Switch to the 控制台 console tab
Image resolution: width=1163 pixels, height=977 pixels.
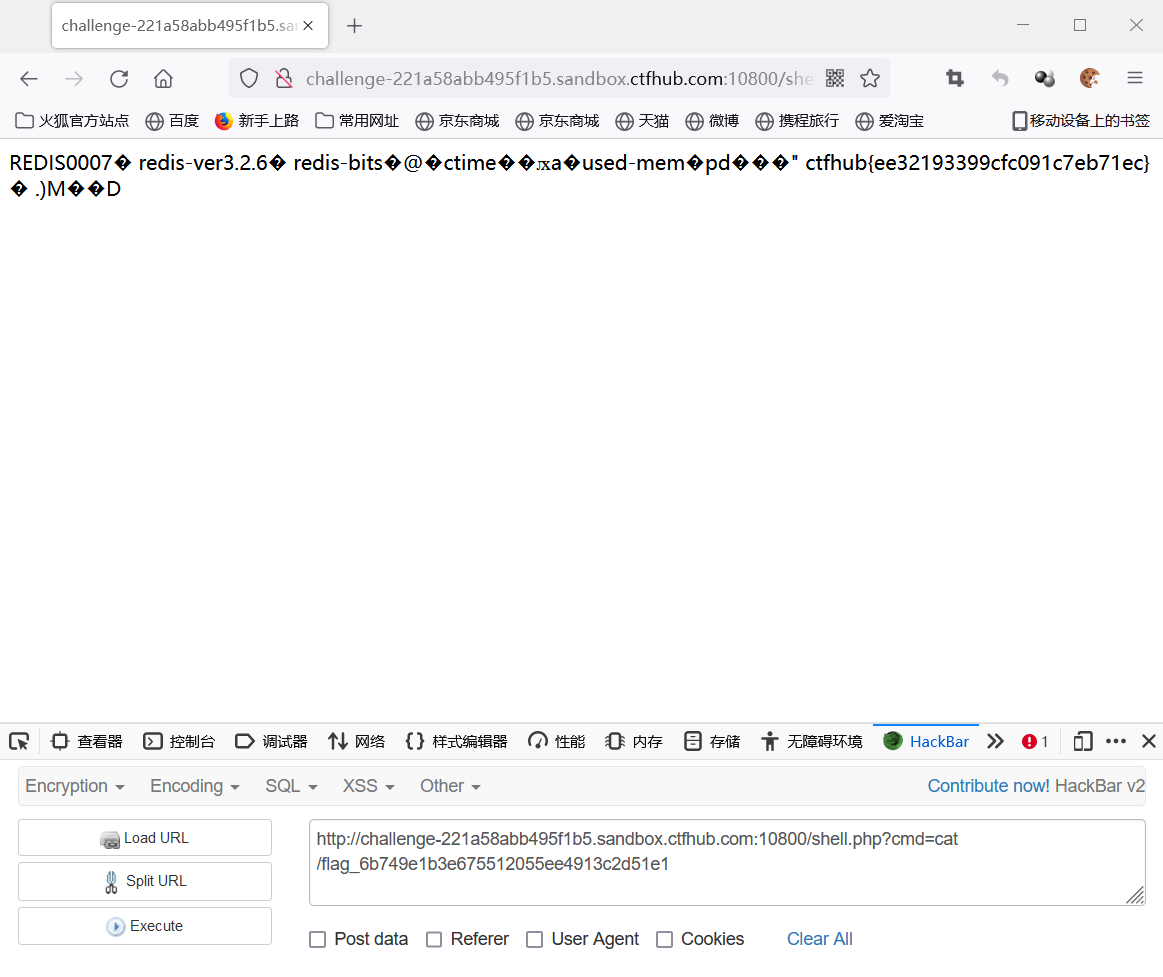(x=179, y=741)
